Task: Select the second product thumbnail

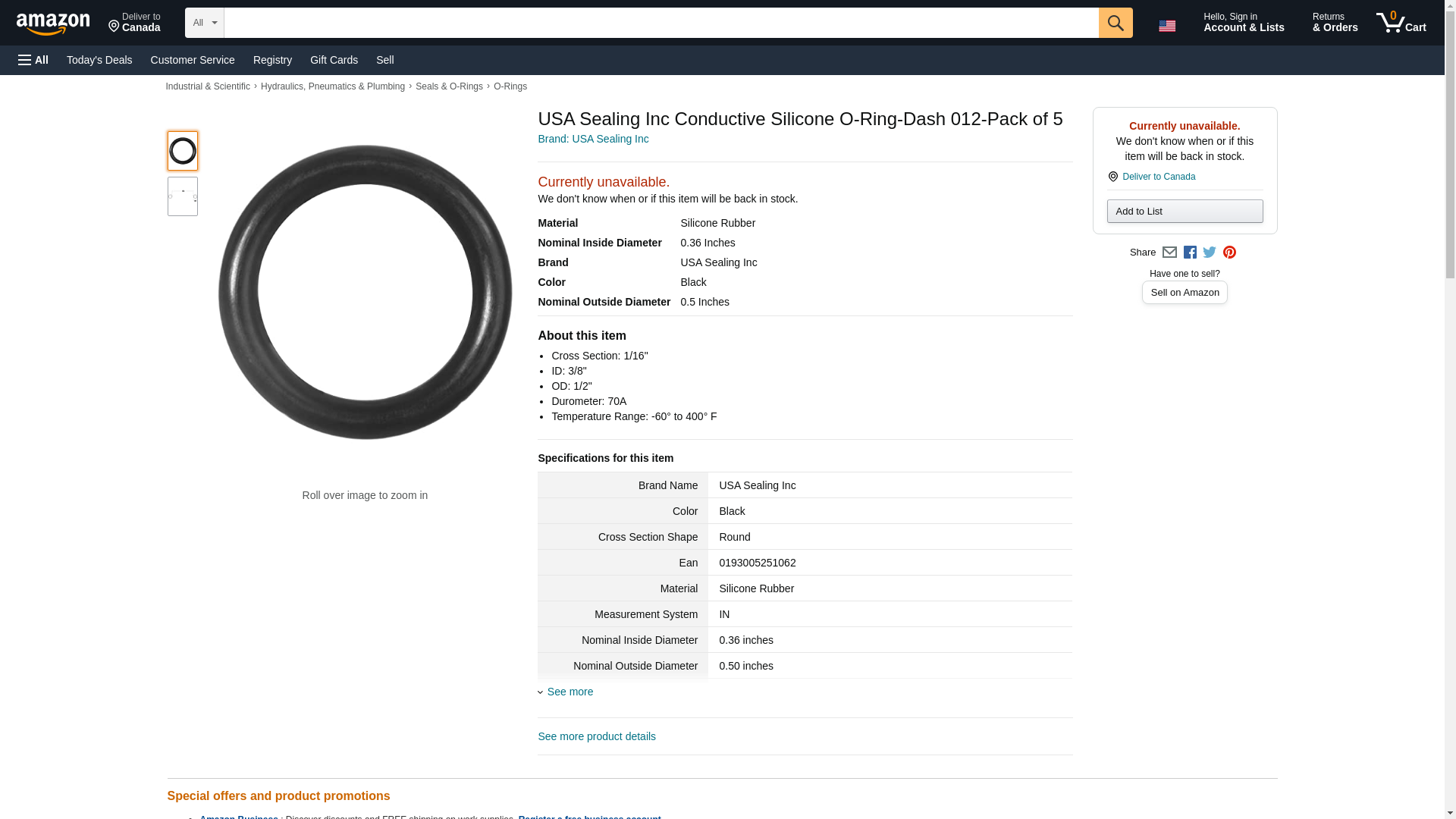Action: tap(183, 196)
